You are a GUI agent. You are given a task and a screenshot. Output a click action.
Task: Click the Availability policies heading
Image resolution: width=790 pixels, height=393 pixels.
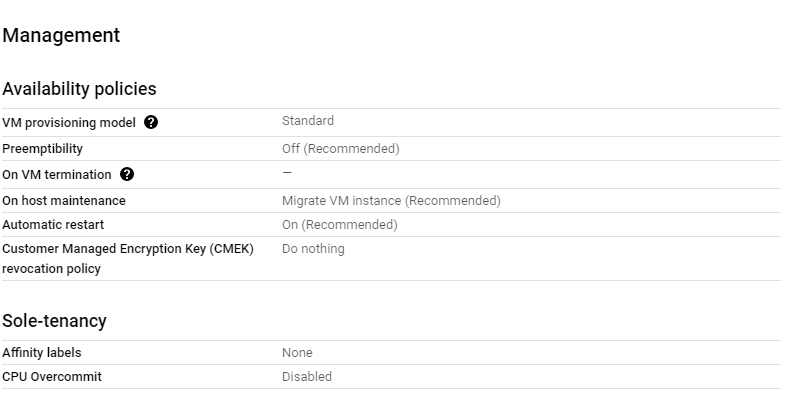tap(79, 89)
